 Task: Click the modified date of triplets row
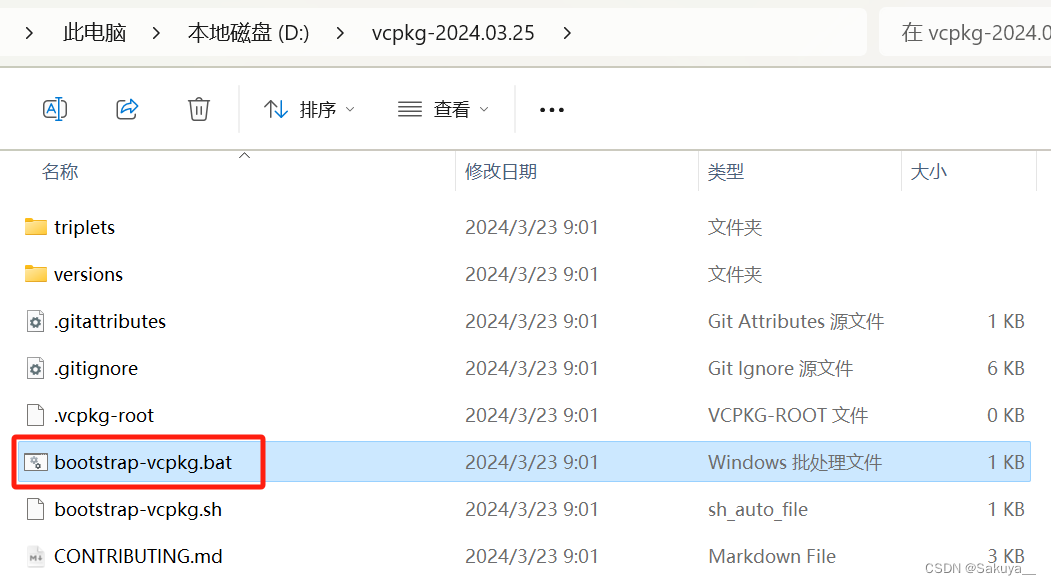pos(532,227)
